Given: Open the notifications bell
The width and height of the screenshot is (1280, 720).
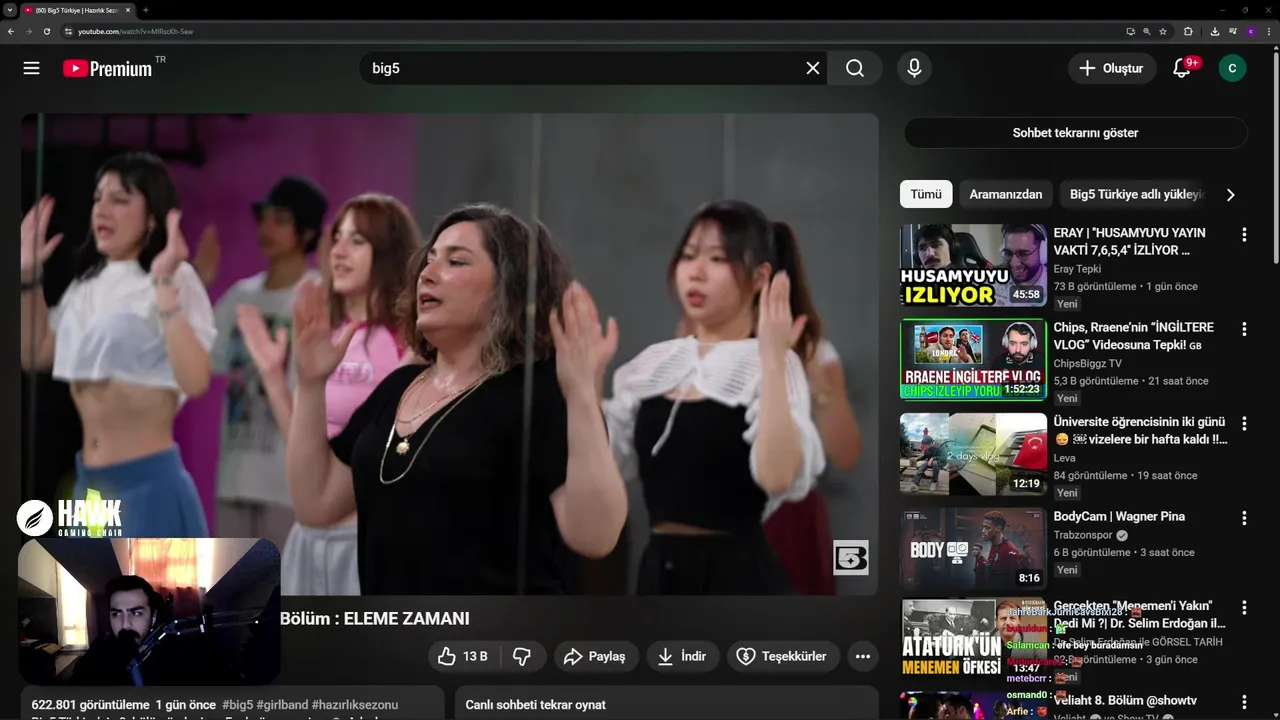Looking at the screenshot, I should pos(1182,68).
